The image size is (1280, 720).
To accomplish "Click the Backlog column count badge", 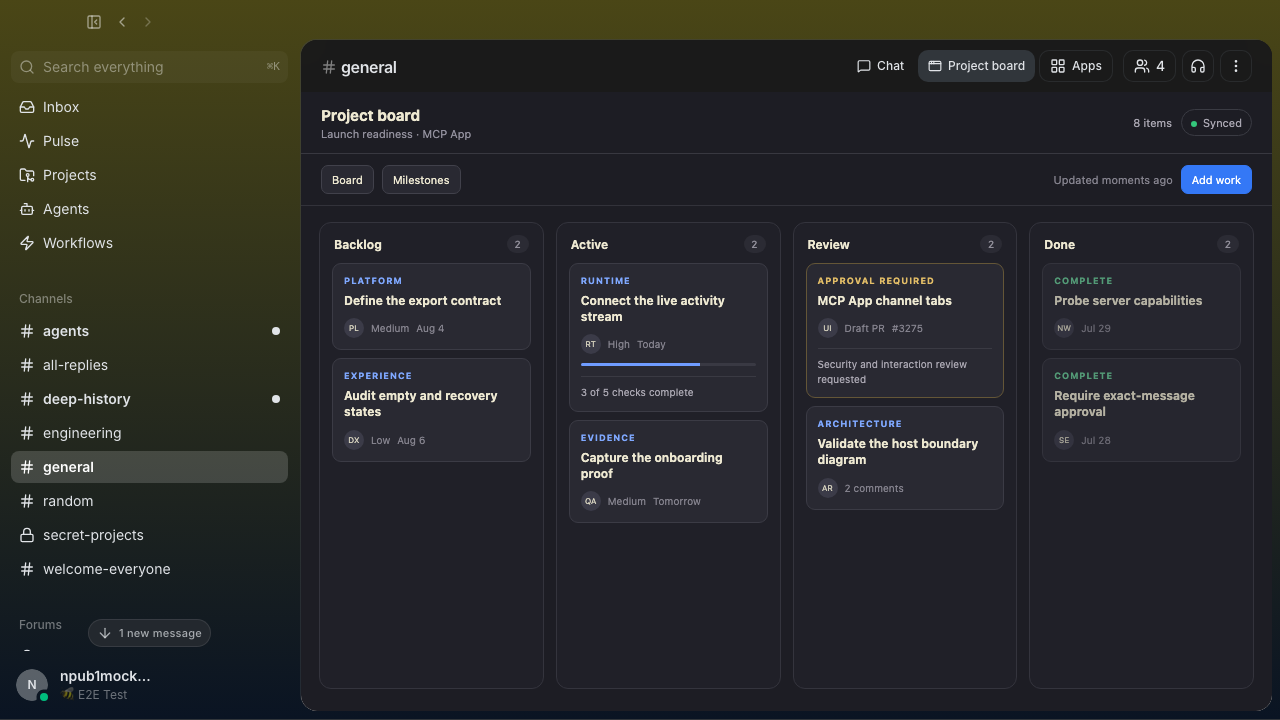I will pyautogui.click(x=517, y=244).
